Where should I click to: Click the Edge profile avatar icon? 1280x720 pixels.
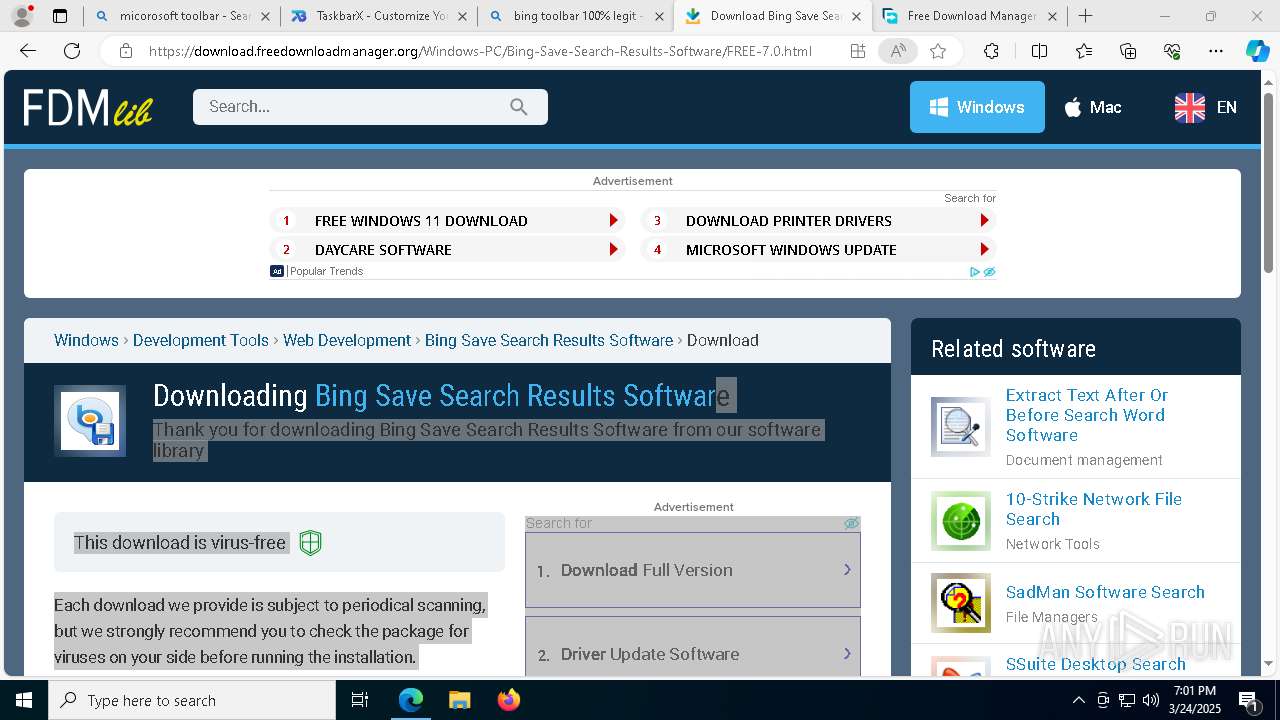[x=22, y=16]
